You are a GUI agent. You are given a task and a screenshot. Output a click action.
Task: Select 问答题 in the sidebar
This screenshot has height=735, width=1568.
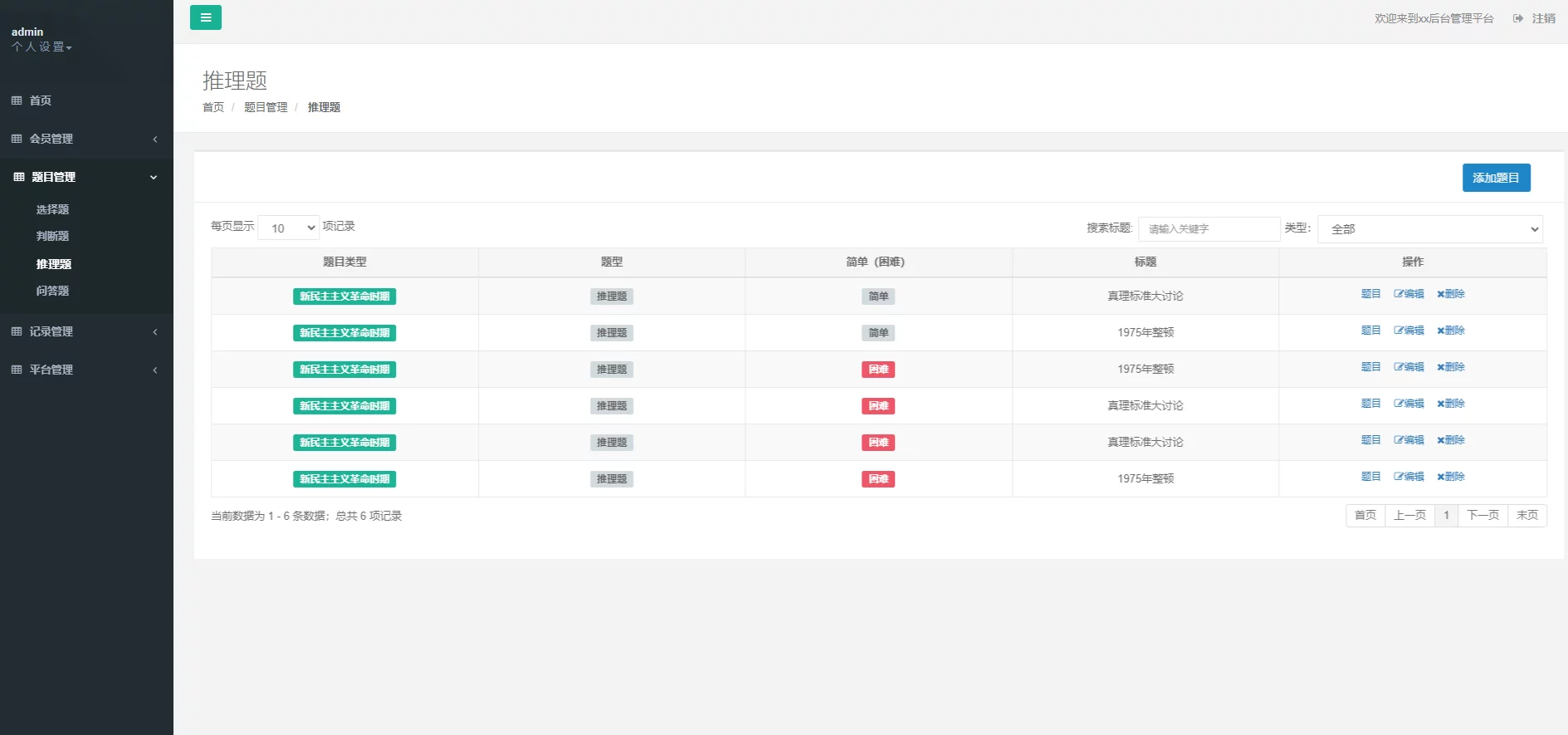click(x=52, y=291)
